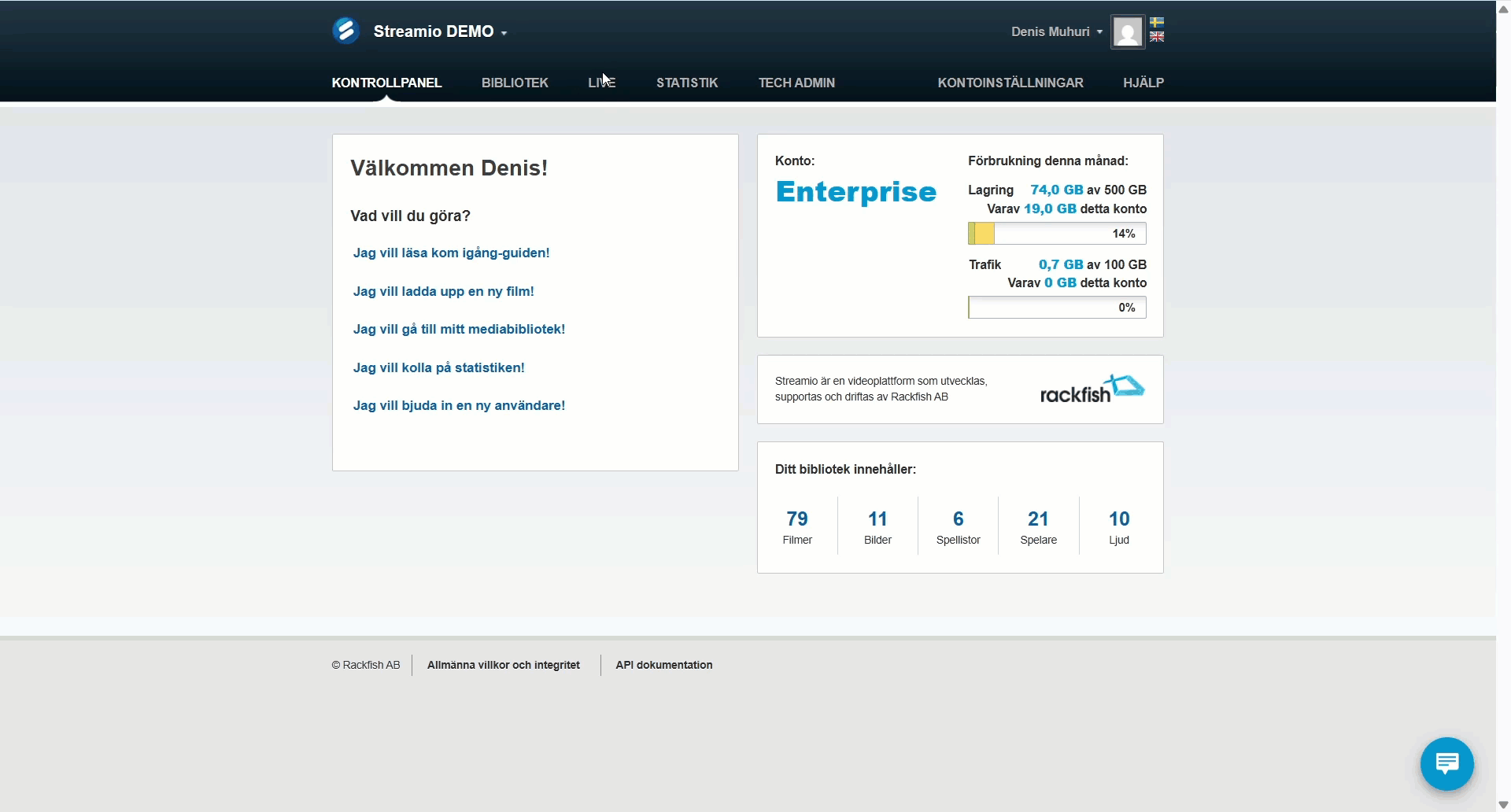Open the 21 Spelare library count
The image size is (1511, 812).
pos(1038,526)
